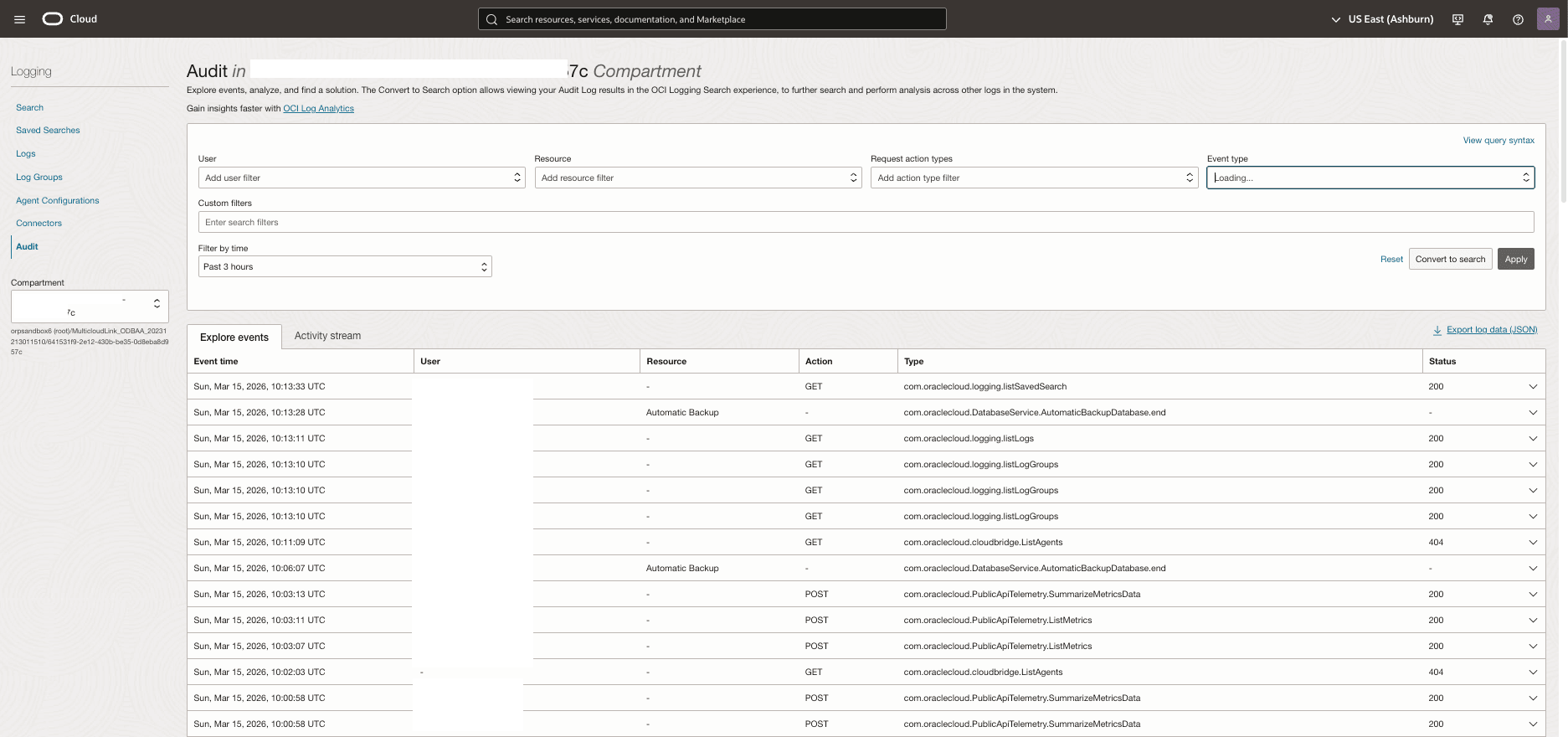
Task: Click the Reset link
Action: click(x=1392, y=260)
